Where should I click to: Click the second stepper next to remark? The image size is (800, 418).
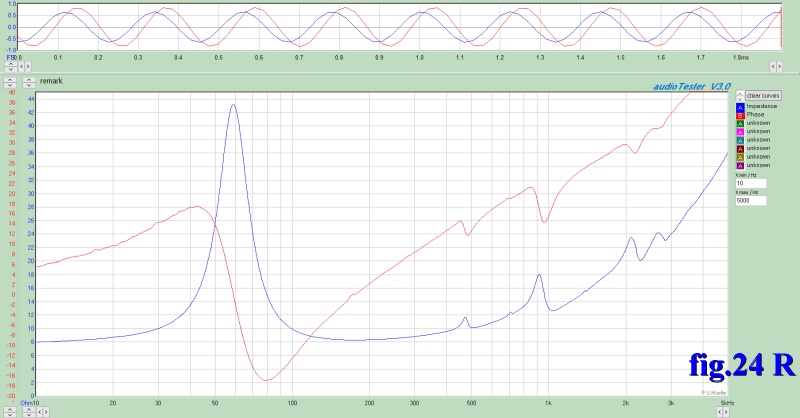tap(28, 80)
